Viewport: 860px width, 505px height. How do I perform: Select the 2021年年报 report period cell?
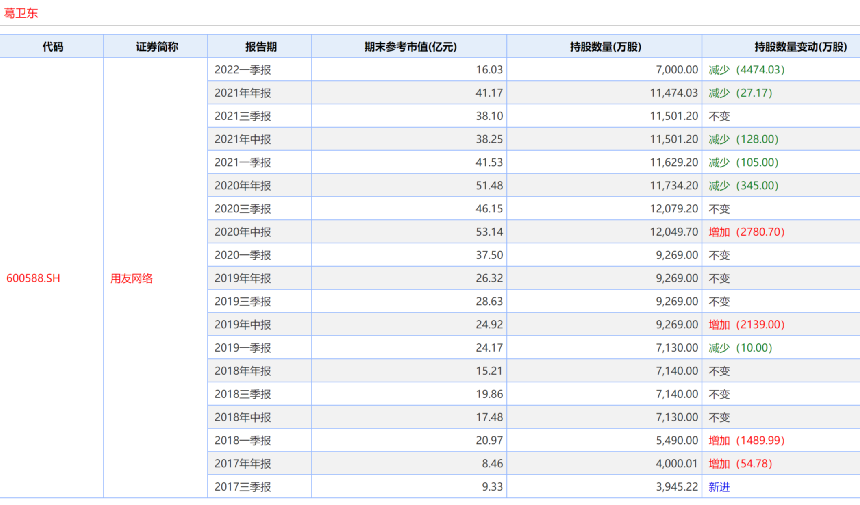[242, 92]
